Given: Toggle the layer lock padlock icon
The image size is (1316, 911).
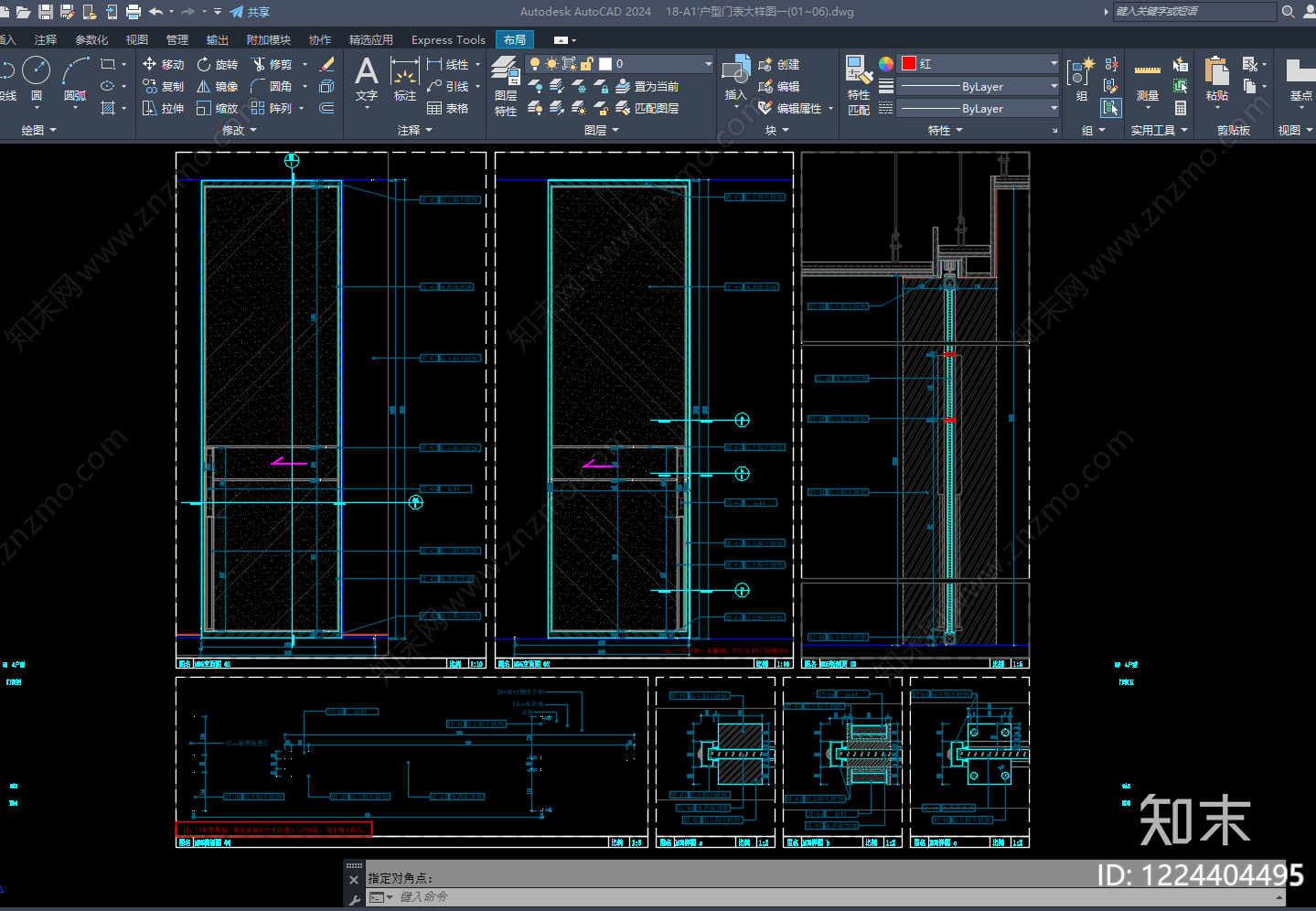Looking at the screenshot, I should point(586,64).
